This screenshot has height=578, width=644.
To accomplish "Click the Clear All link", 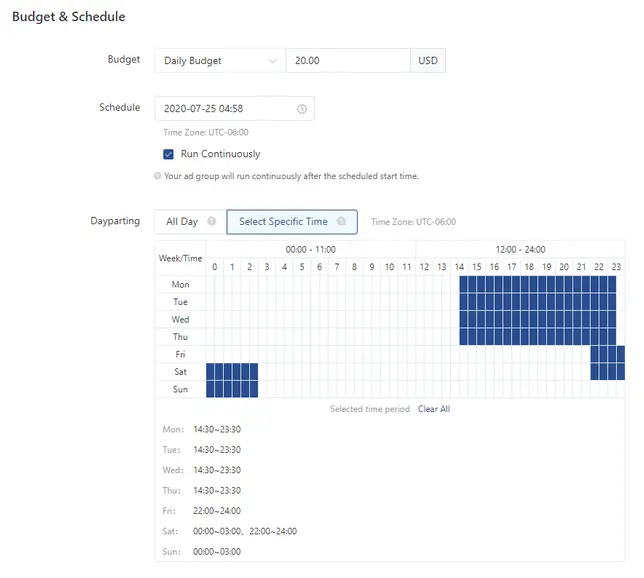I will pos(434,409).
